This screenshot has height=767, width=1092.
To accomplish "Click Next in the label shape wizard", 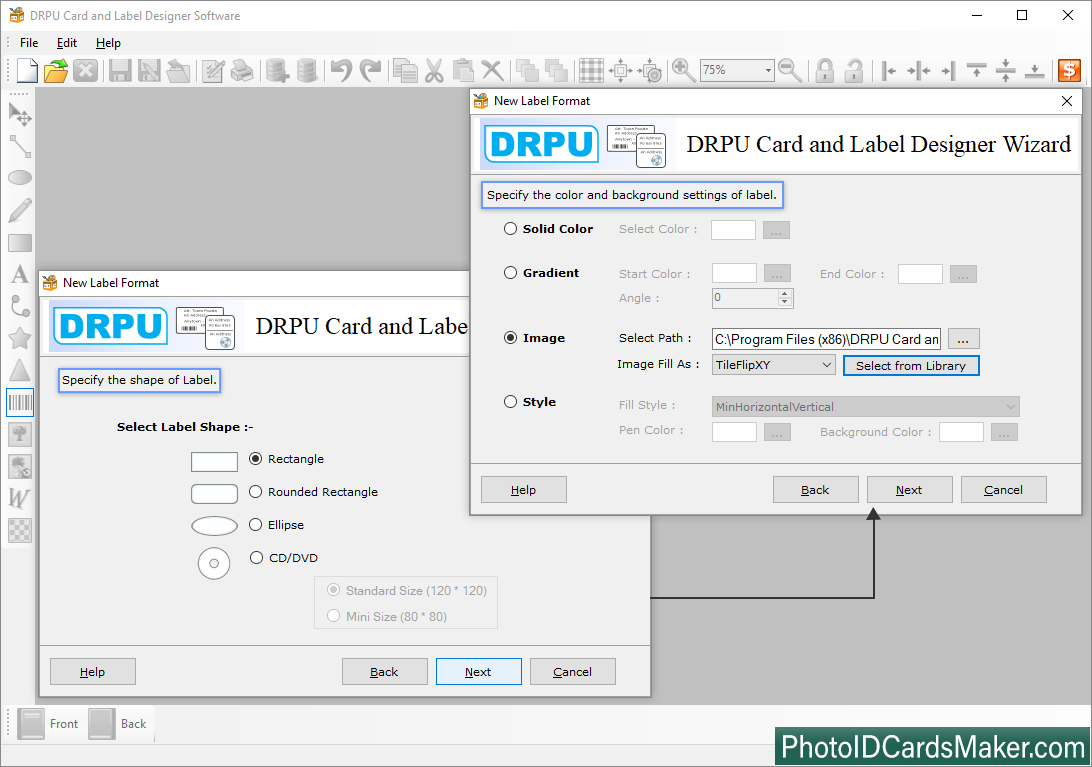I will click(x=478, y=672).
